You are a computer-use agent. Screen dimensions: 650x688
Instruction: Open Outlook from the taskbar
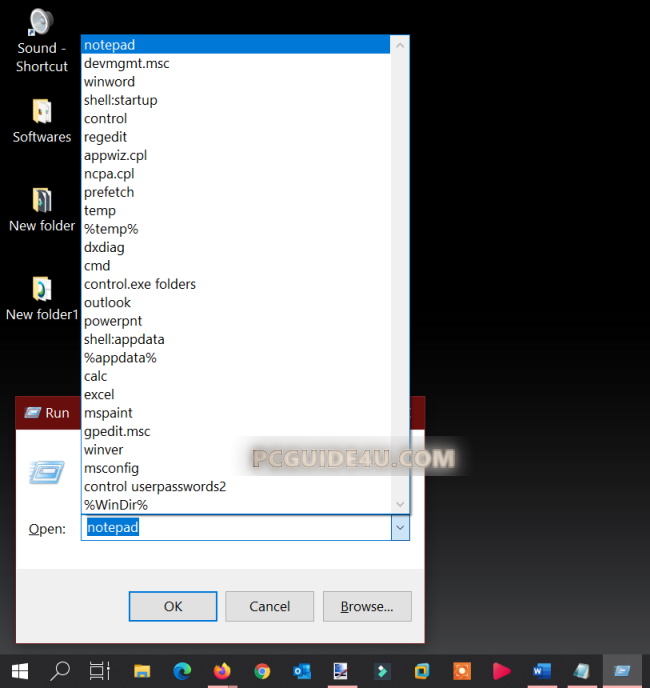coord(302,671)
